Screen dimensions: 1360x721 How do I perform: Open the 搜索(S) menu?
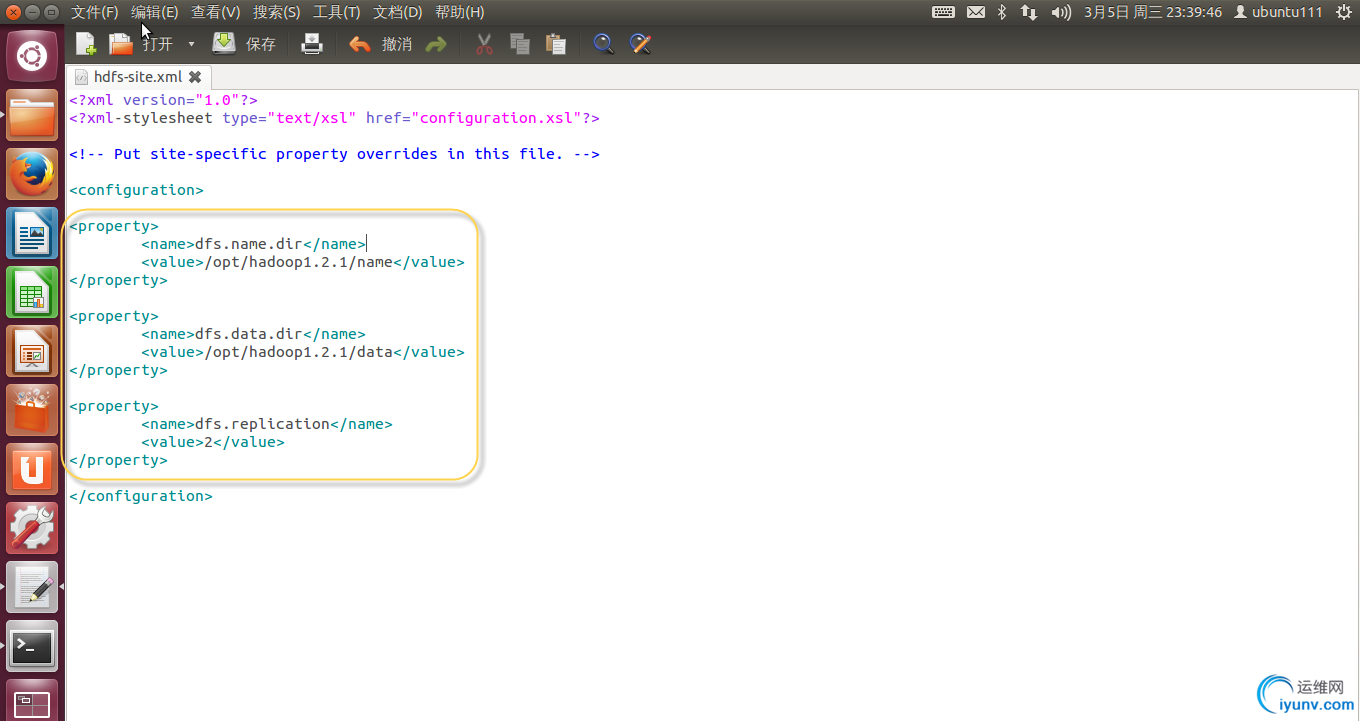pos(276,12)
